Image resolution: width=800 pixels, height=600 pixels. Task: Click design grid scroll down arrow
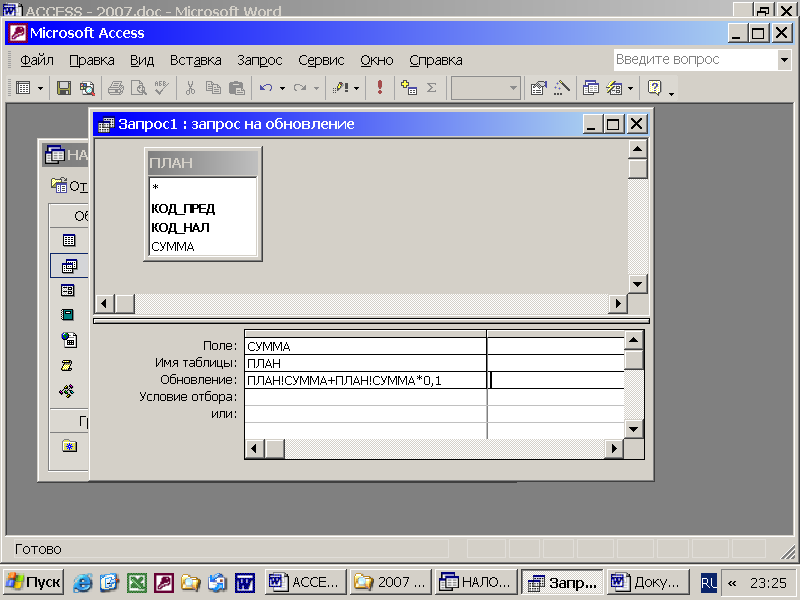[633, 429]
